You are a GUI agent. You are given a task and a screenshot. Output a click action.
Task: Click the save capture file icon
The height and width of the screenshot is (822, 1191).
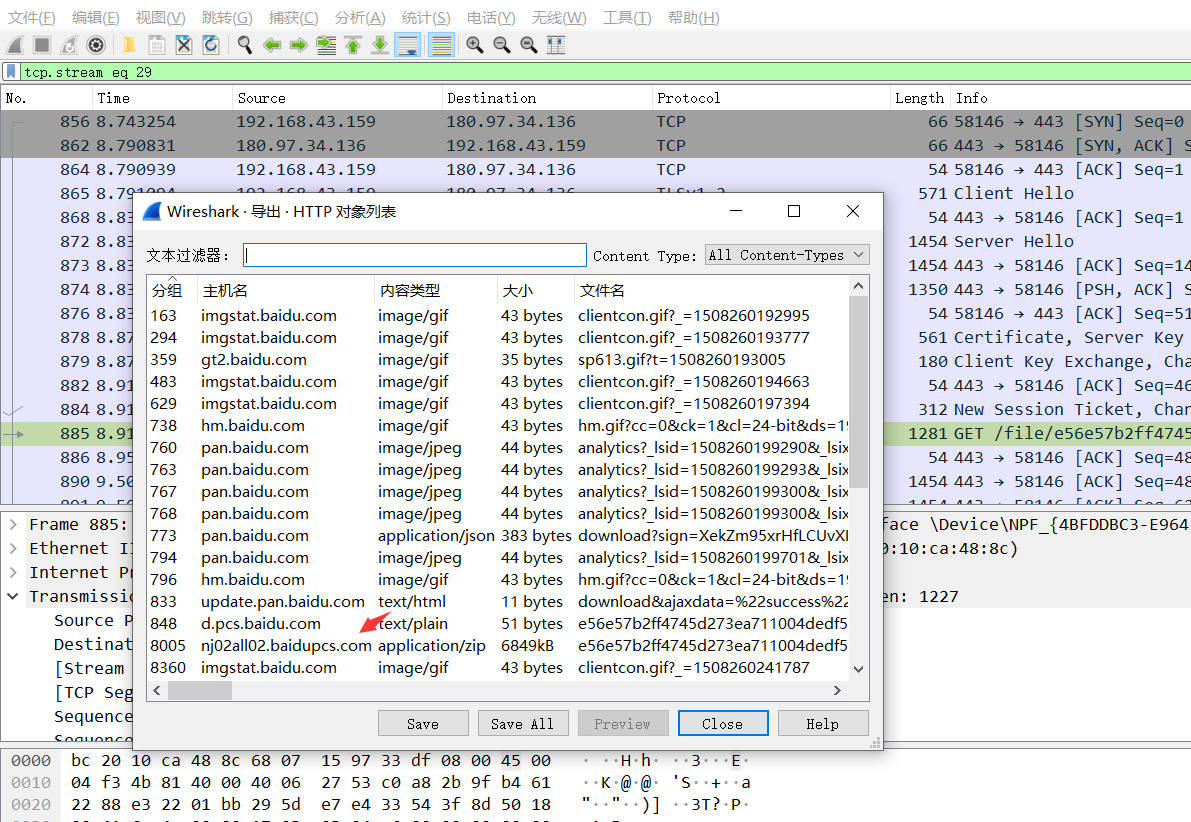[x=156, y=46]
